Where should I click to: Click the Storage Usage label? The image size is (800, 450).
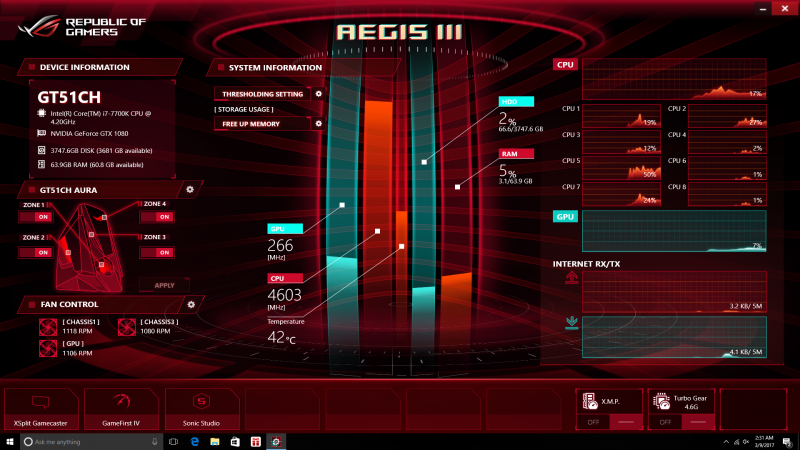244,109
